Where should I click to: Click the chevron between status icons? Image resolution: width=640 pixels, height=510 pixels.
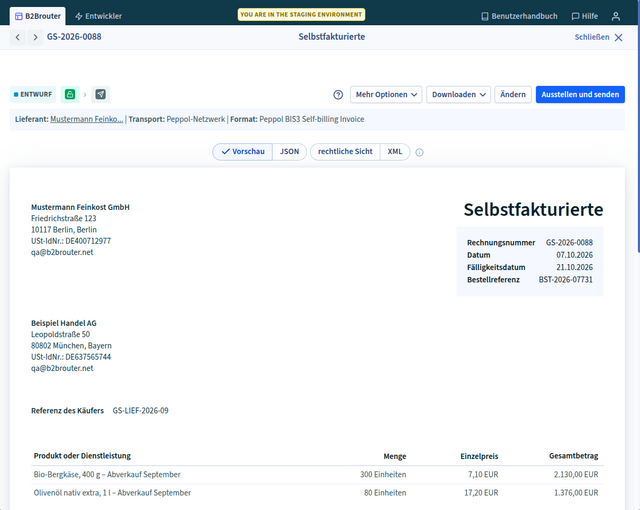coord(85,95)
